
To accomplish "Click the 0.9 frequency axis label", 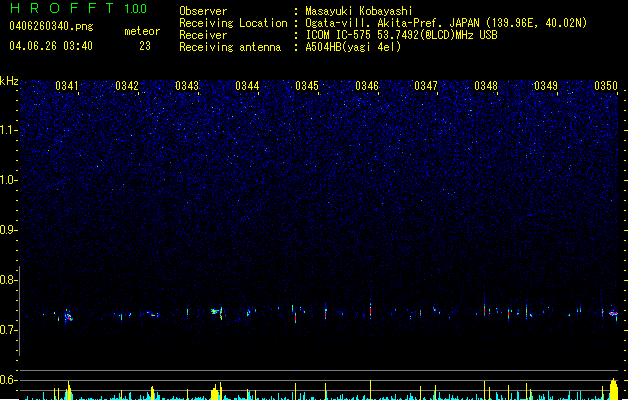I will 9,230.
